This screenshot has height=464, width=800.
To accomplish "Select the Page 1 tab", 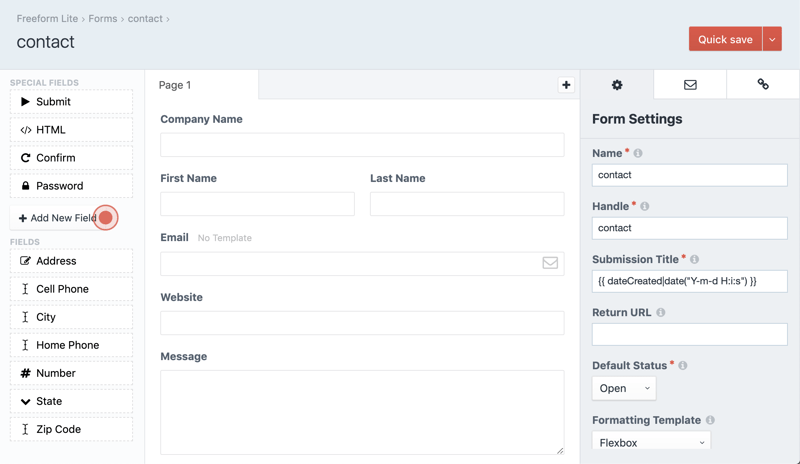I will point(175,85).
